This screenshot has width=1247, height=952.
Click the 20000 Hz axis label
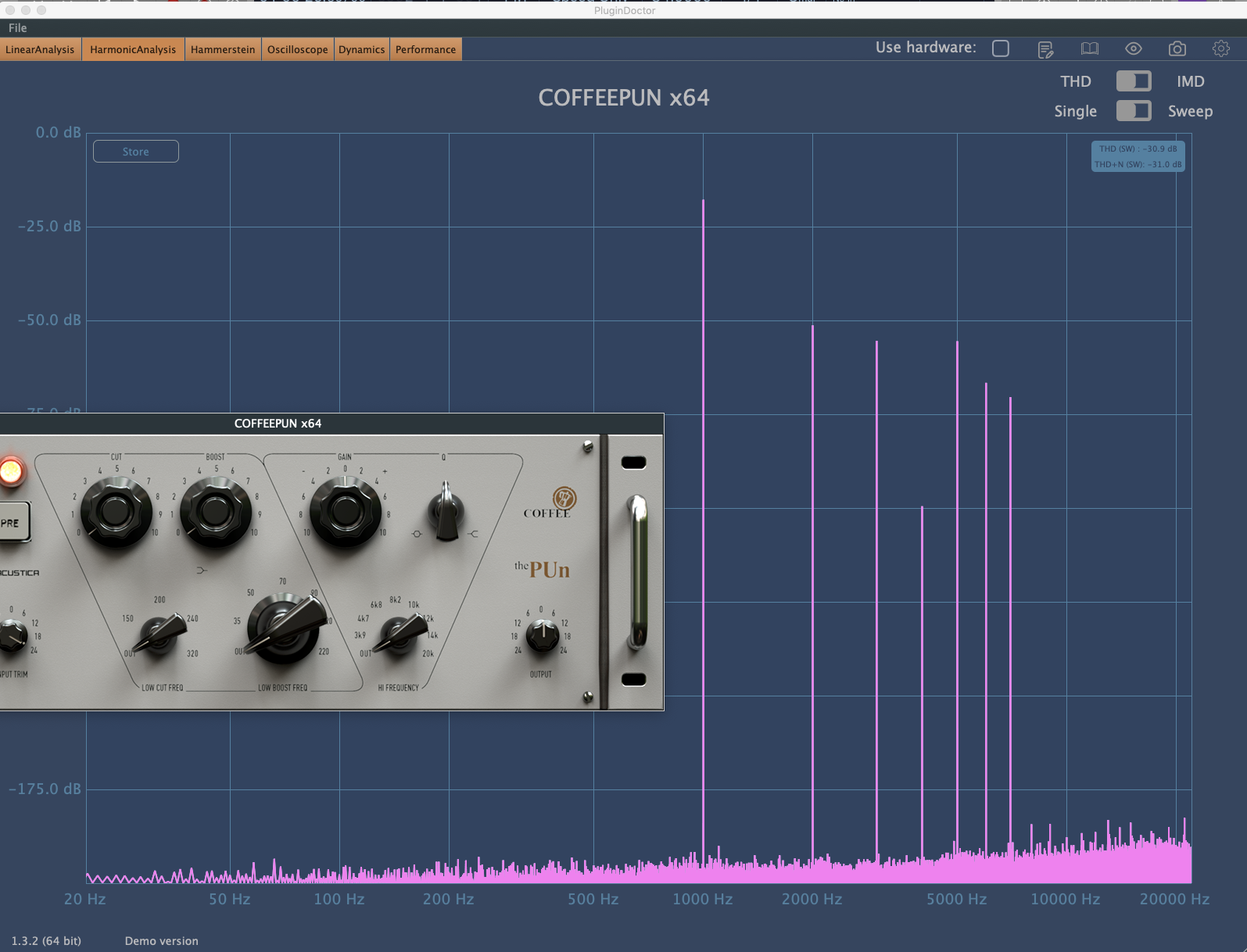1174,899
